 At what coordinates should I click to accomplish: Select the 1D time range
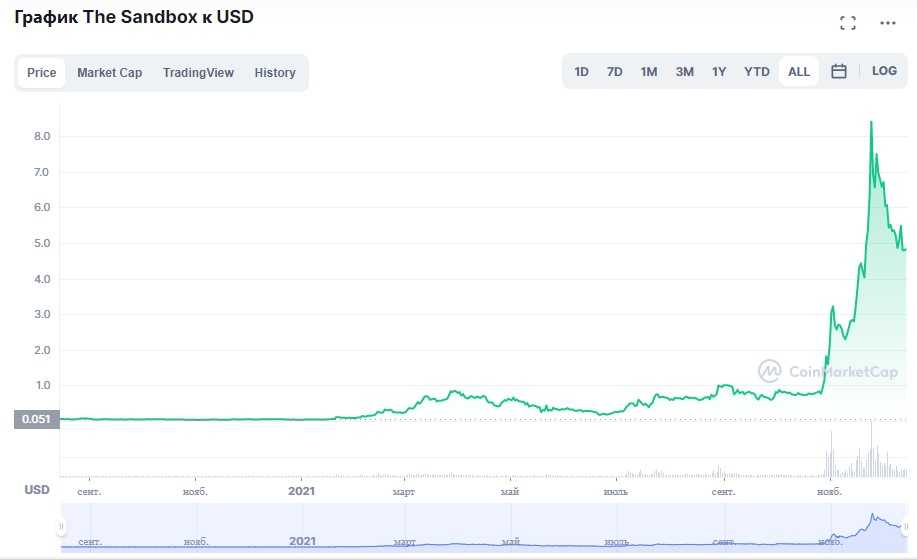tap(581, 72)
